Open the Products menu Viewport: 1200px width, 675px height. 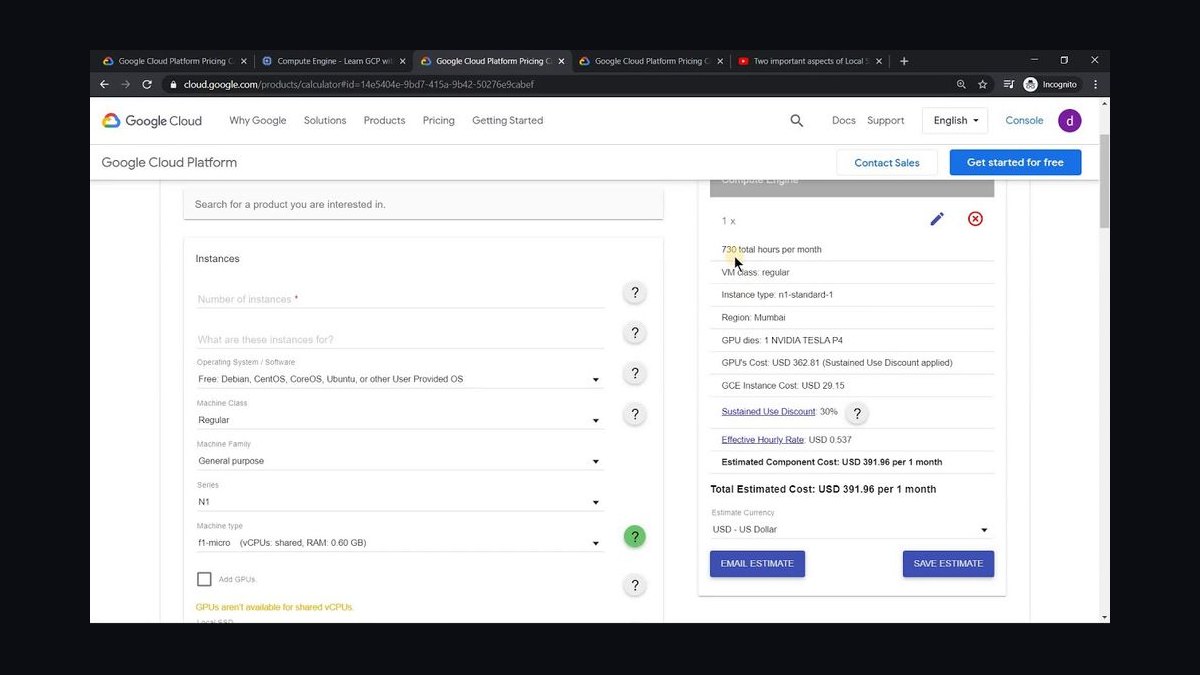point(385,121)
